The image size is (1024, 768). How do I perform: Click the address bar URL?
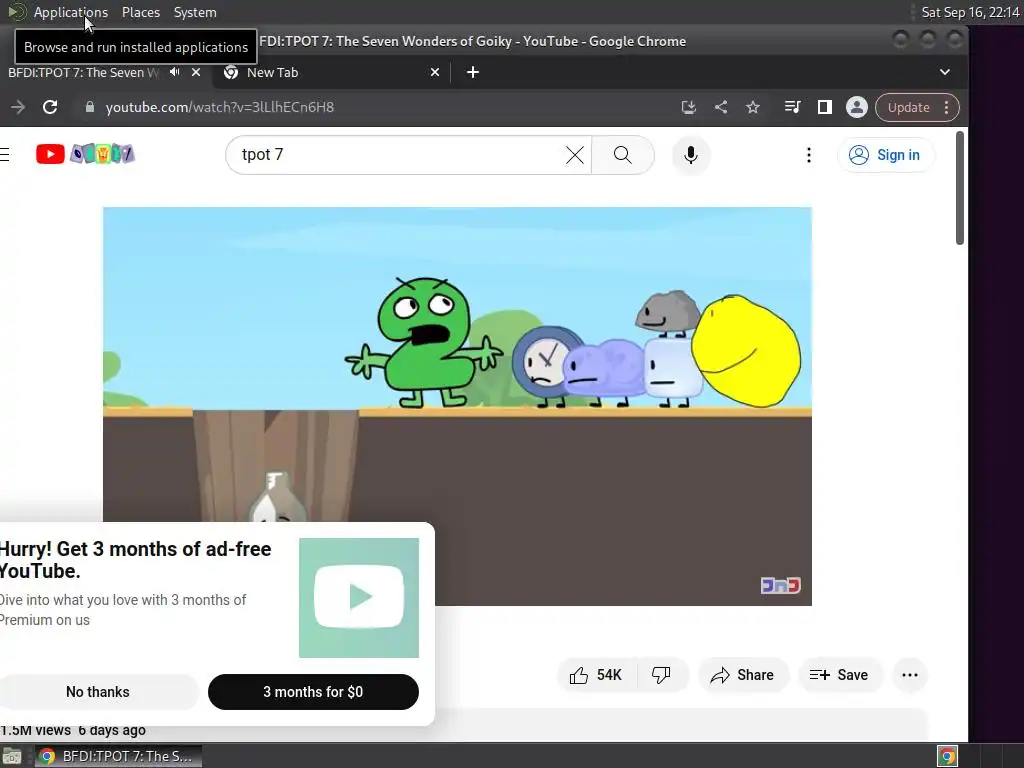pyautogui.click(x=219, y=107)
